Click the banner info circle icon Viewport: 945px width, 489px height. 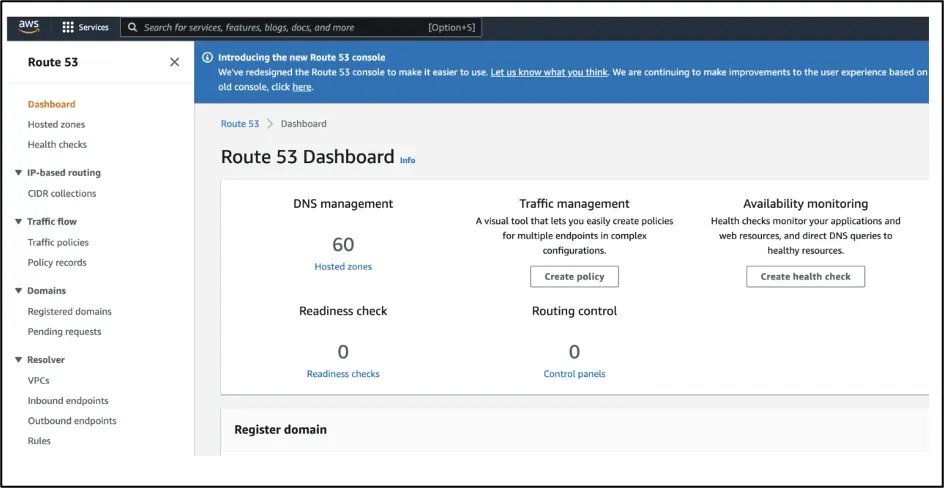click(x=207, y=58)
